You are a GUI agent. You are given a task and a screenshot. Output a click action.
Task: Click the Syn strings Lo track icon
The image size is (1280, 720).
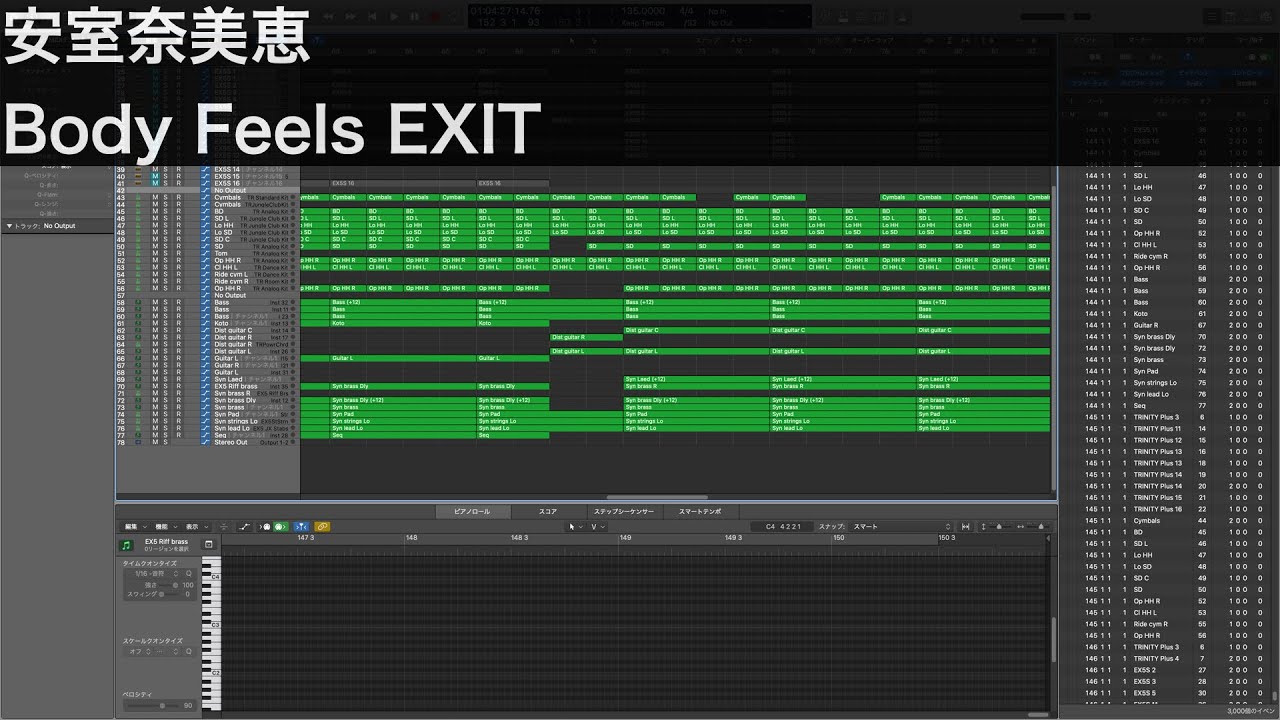click(x=138, y=421)
